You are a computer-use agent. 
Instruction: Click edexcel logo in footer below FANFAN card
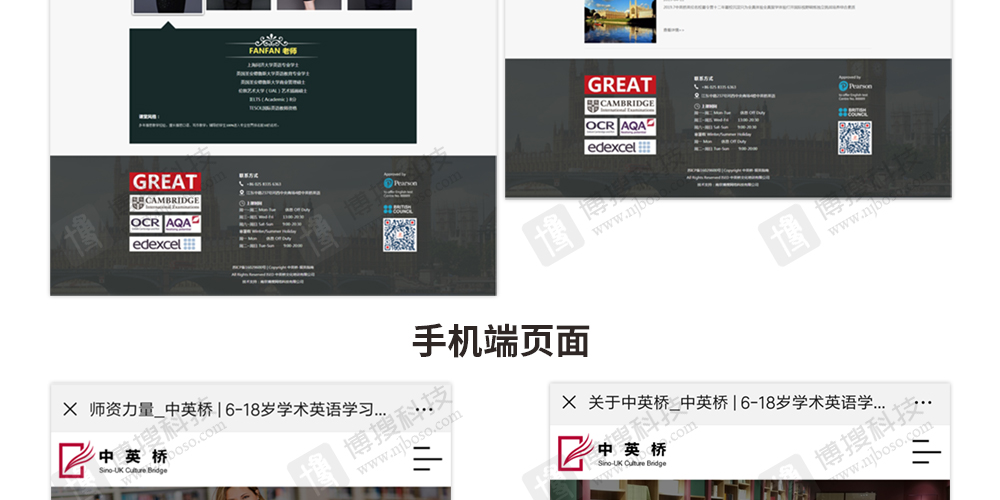click(165, 244)
